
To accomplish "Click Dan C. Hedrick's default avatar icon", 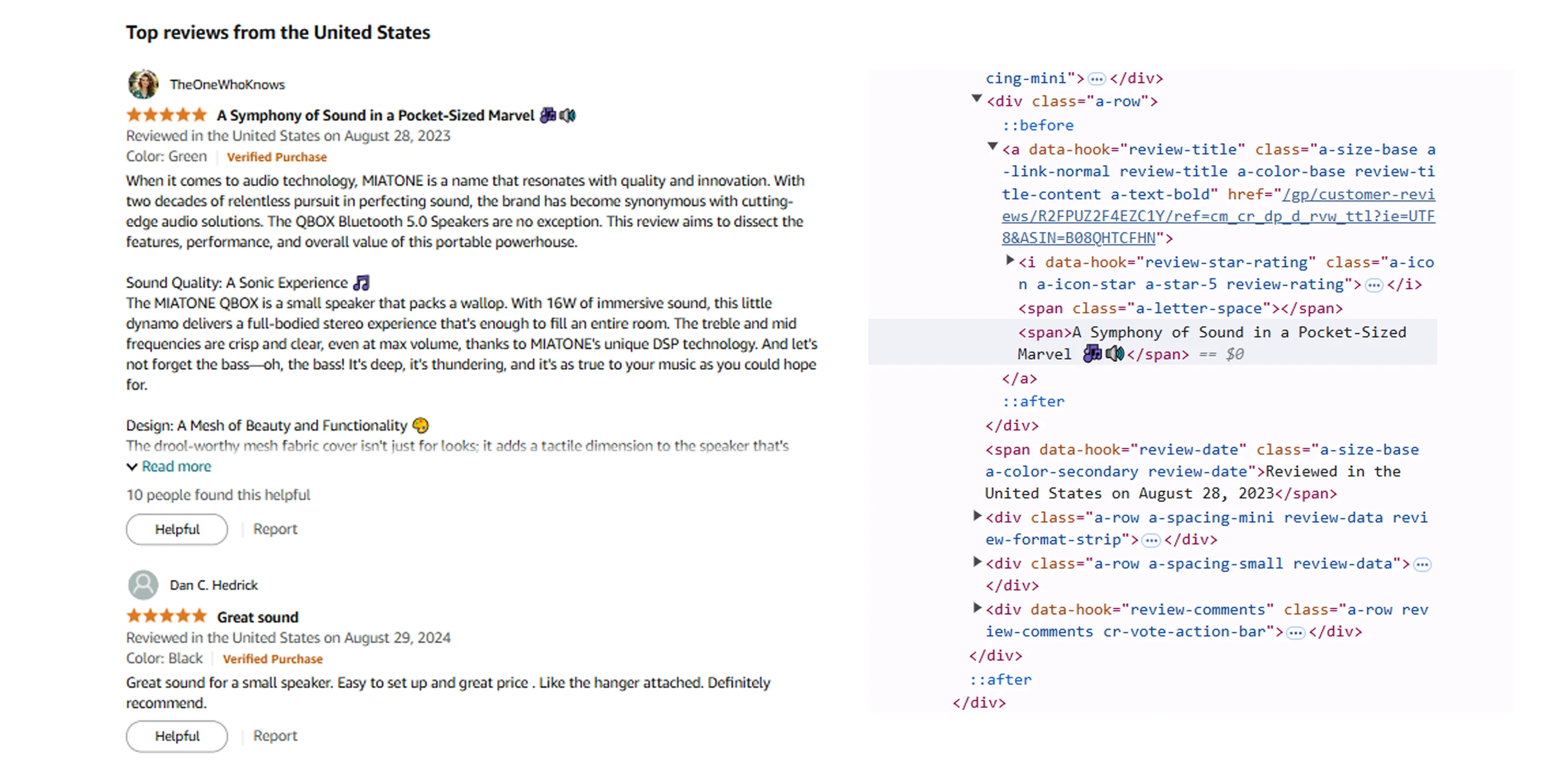I will pyautogui.click(x=143, y=585).
